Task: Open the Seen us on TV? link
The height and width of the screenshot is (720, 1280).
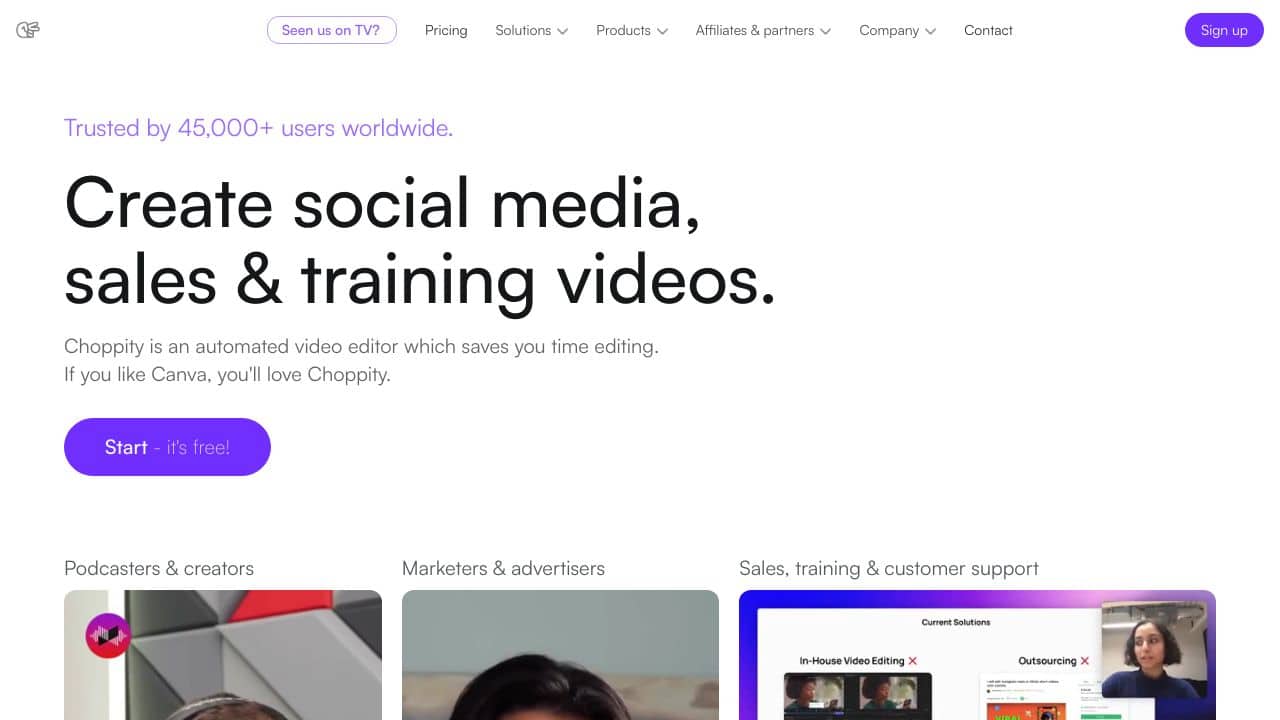Action: tap(331, 30)
